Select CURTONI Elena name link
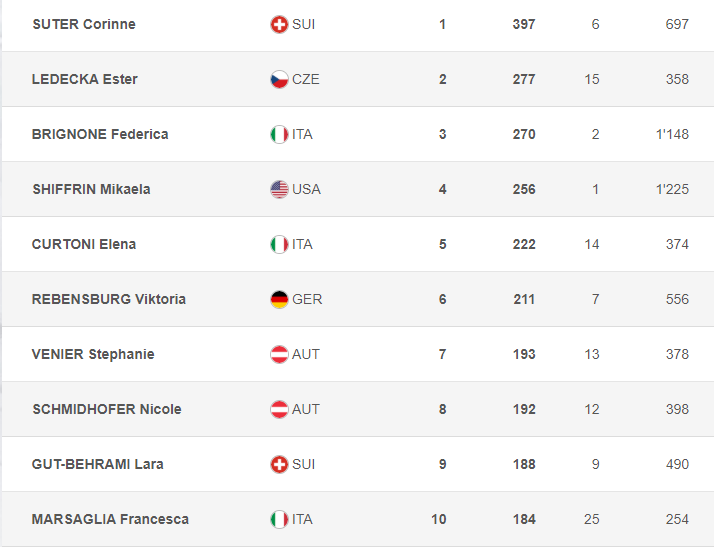The image size is (714, 547). pyautogui.click(x=84, y=244)
